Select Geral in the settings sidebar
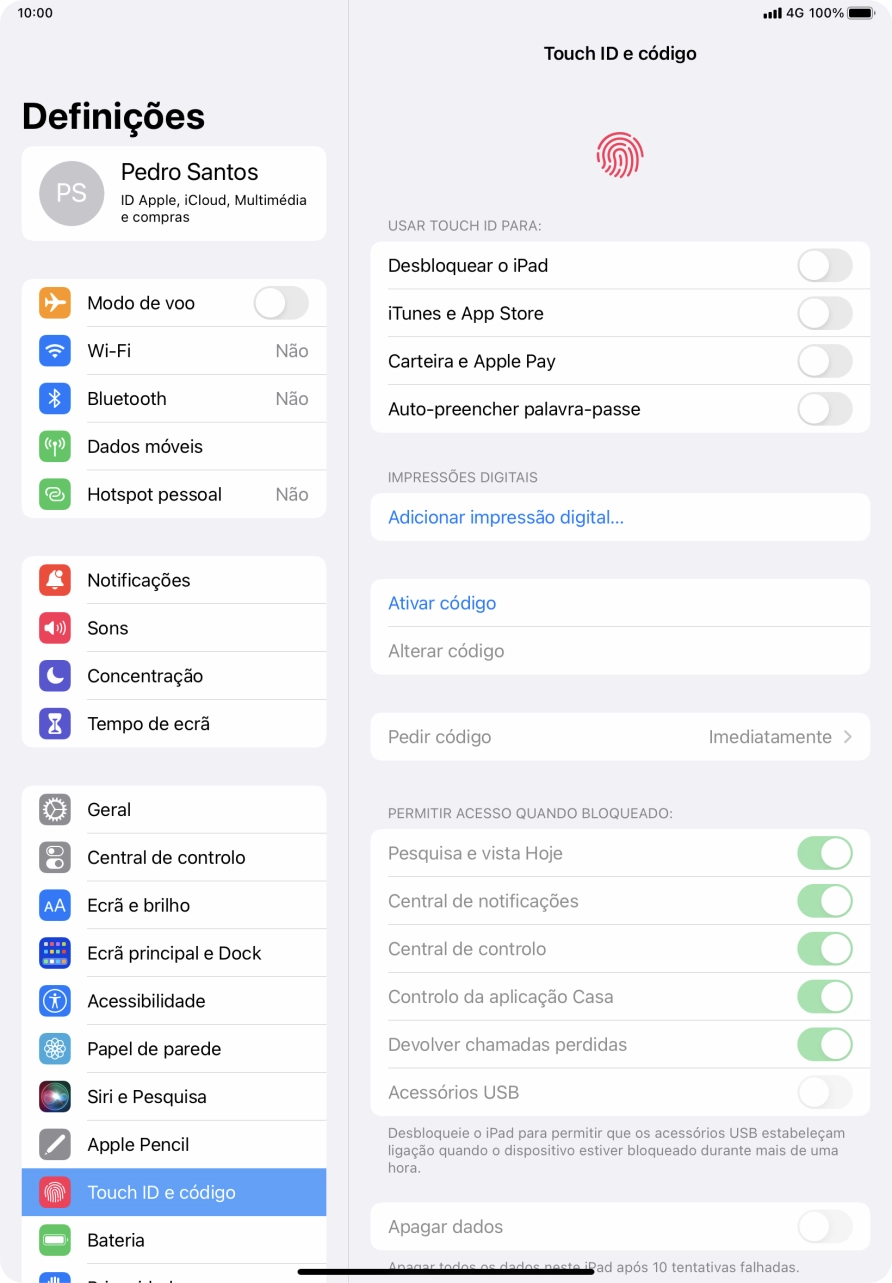The width and height of the screenshot is (892, 1283). pyautogui.click(x=174, y=810)
